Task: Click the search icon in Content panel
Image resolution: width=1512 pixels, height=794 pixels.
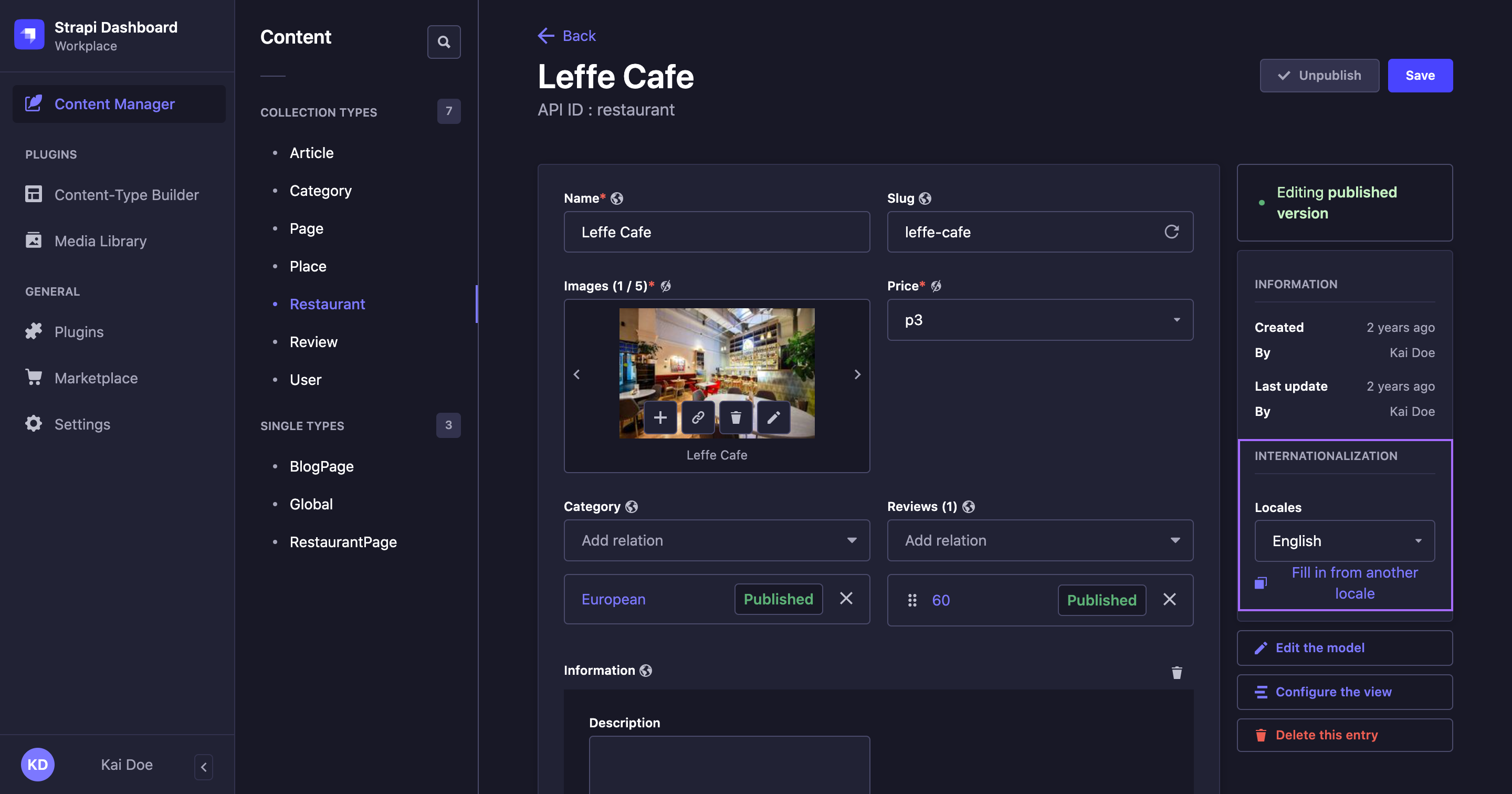Action: (443, 41)
